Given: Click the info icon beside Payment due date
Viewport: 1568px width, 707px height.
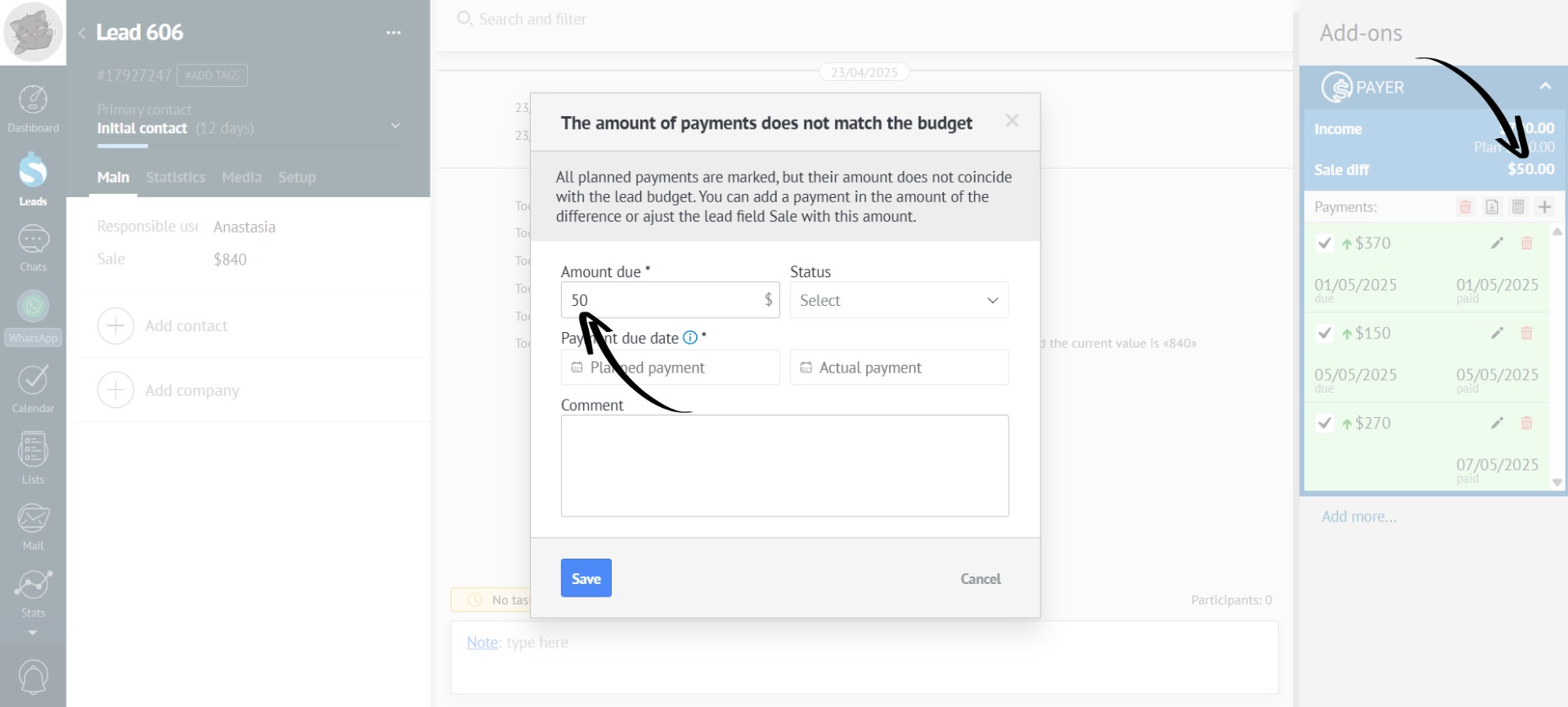Looking at the screenshot, I should 690,338.
